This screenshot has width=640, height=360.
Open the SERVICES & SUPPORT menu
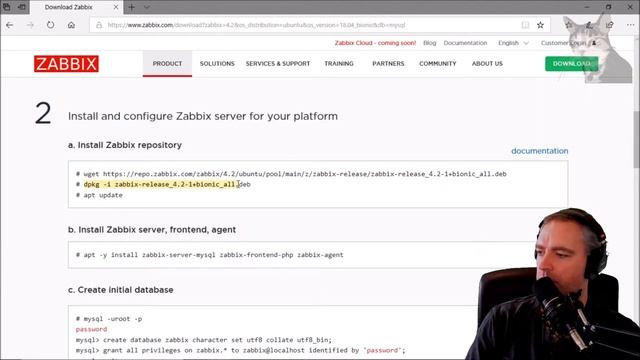278,64
